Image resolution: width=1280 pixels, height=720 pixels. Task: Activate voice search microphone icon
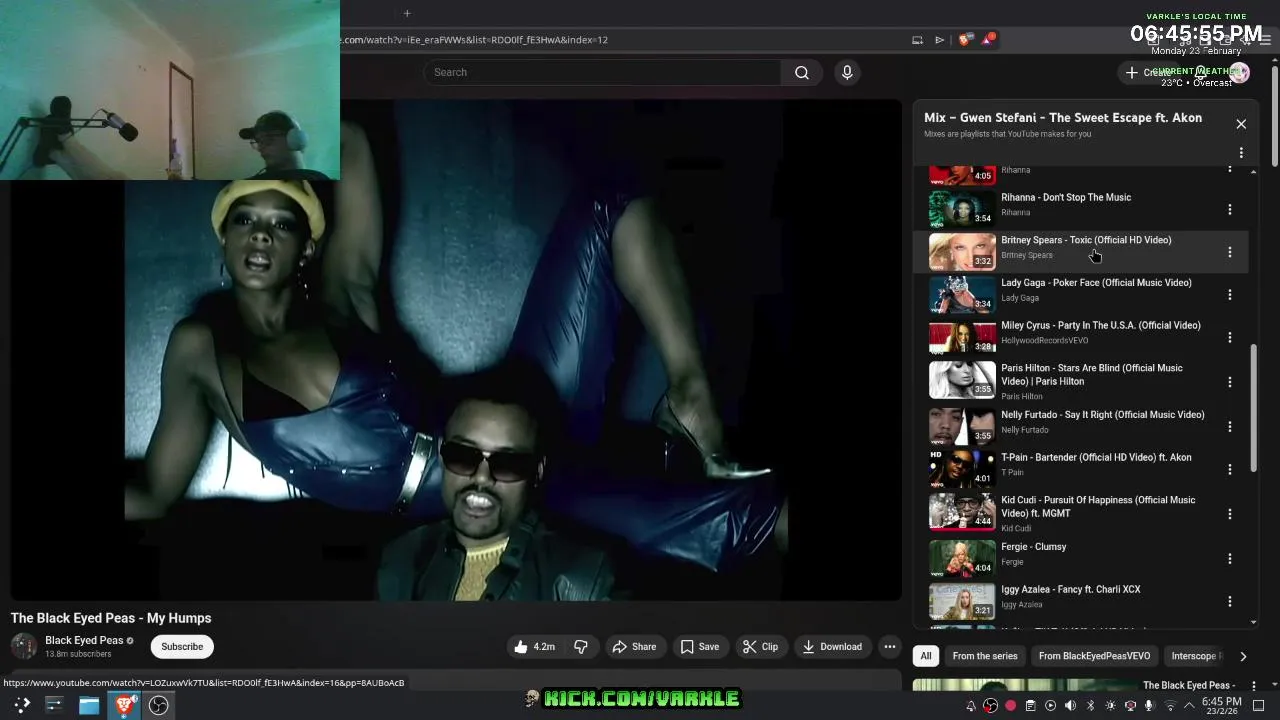tap(847, 72)
